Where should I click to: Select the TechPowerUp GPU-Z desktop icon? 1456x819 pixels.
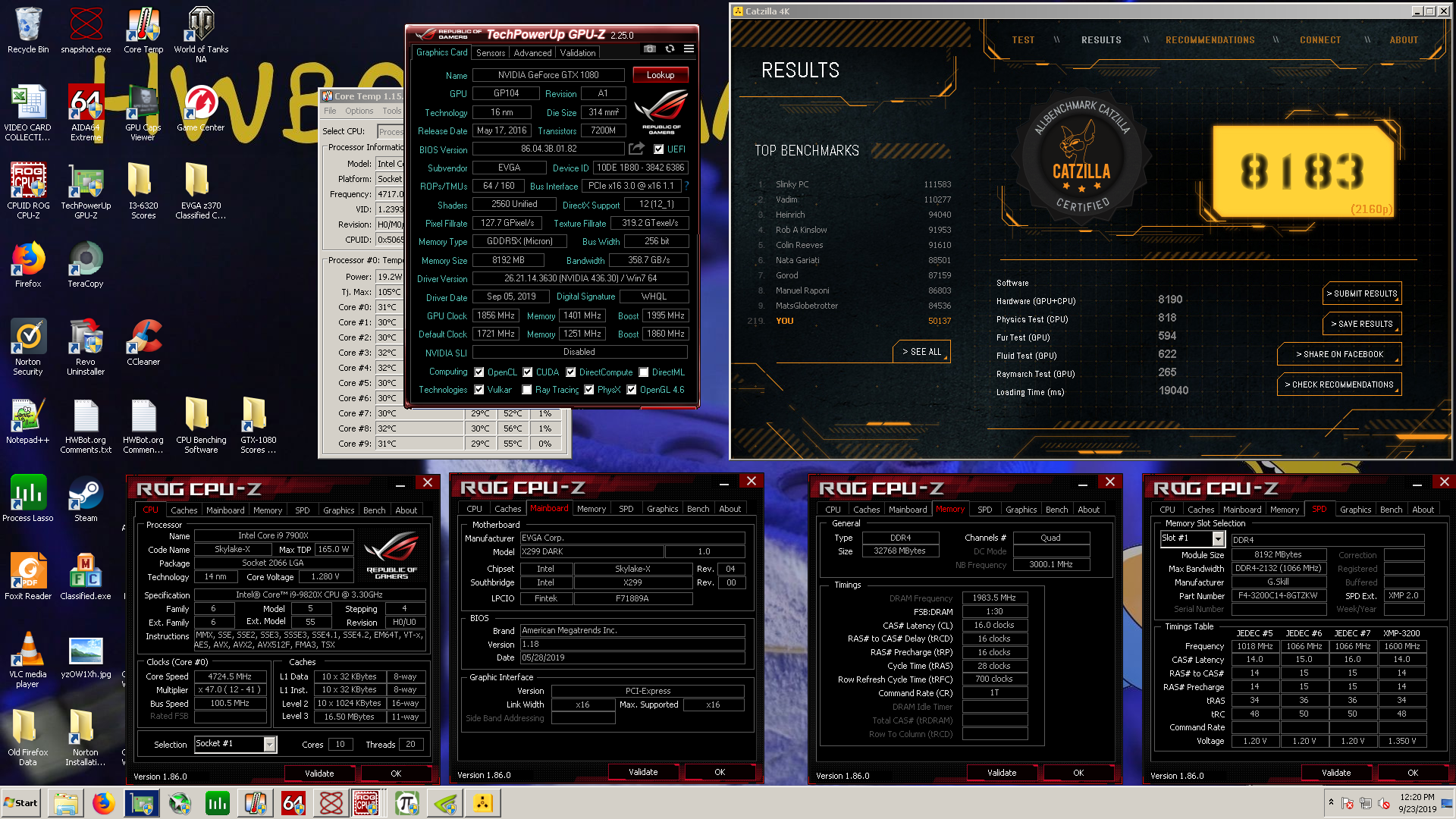point(86,191)
